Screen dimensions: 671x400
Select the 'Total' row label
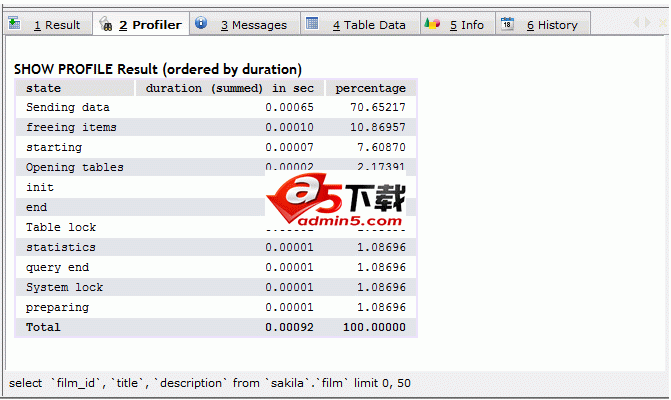click(x=43, y=327)
